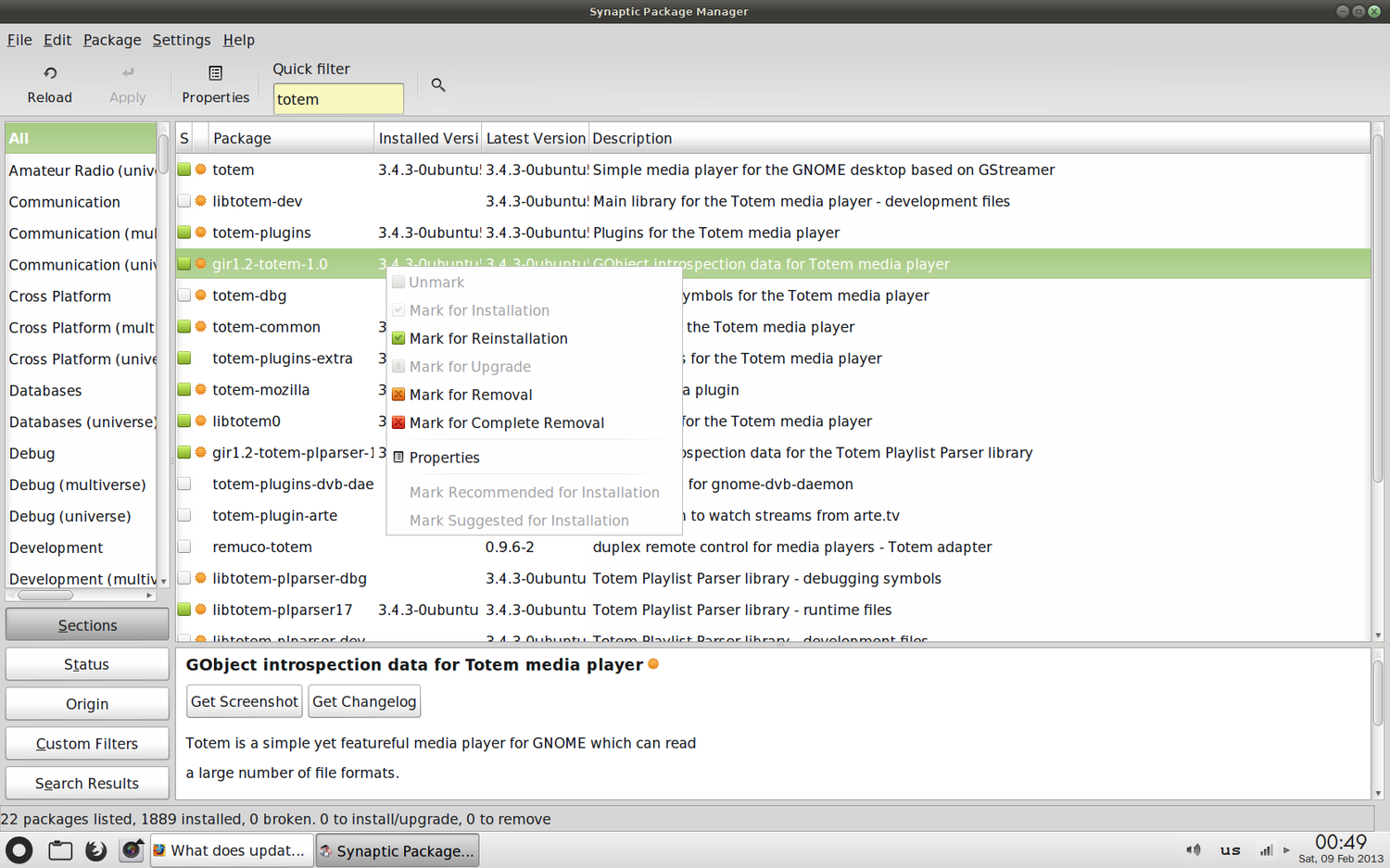Screen dimensions: 1390x868
Task: Sort by Latest Version column header
Action: (535, 138)
